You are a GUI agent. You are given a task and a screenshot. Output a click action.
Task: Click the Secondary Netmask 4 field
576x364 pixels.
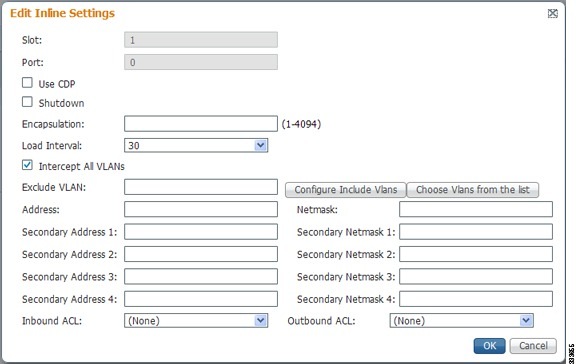476,299
